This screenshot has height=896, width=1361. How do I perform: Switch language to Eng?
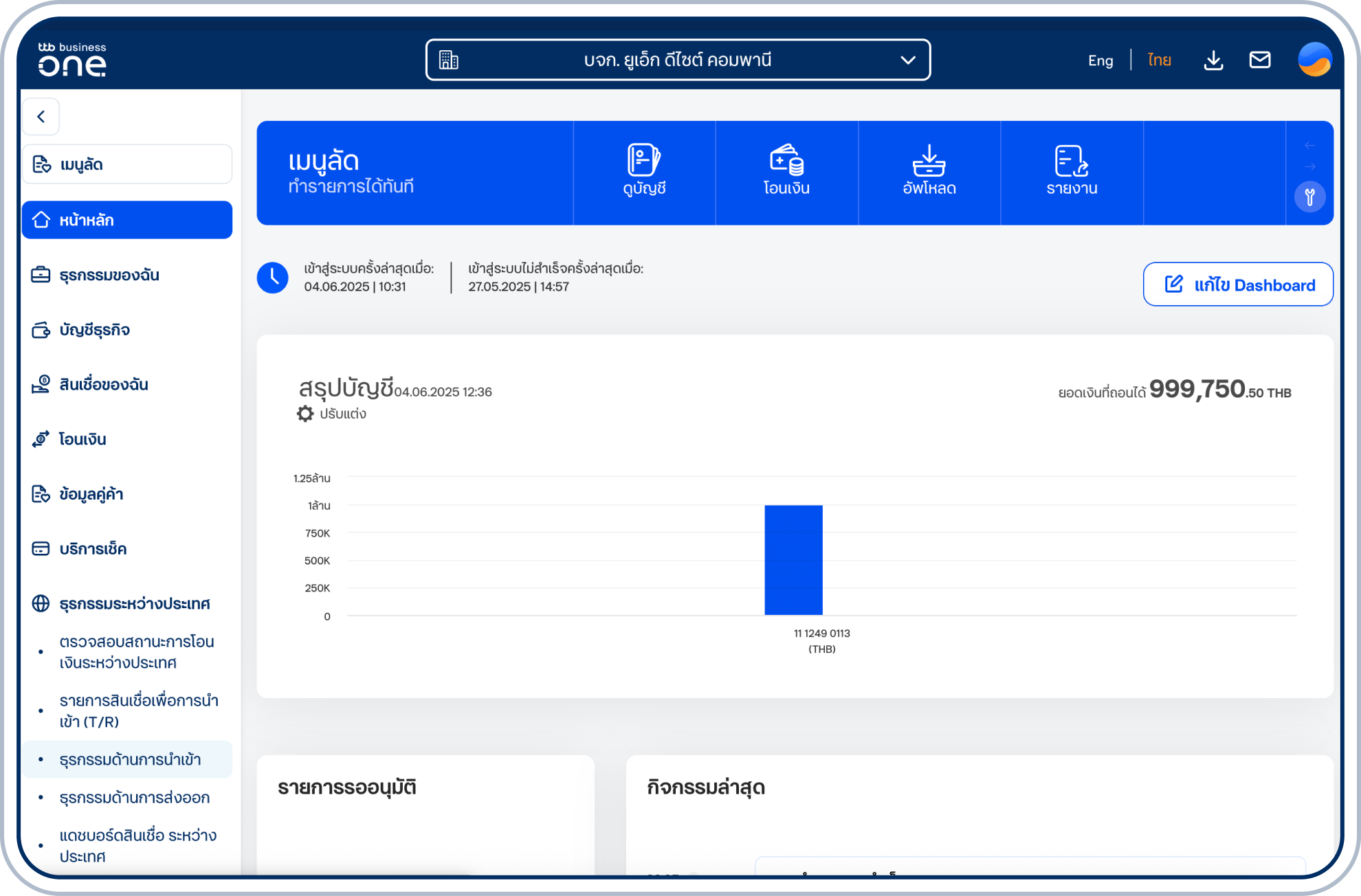1100,60
